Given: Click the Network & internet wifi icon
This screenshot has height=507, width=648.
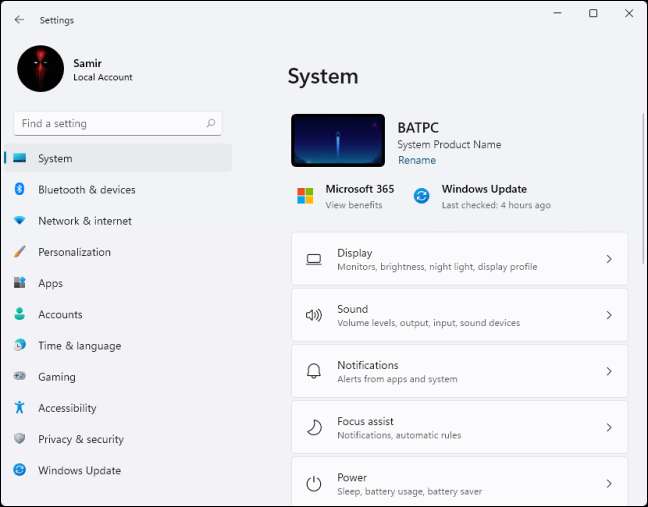Looking at the screenshot, I should [x=19, y=221].
